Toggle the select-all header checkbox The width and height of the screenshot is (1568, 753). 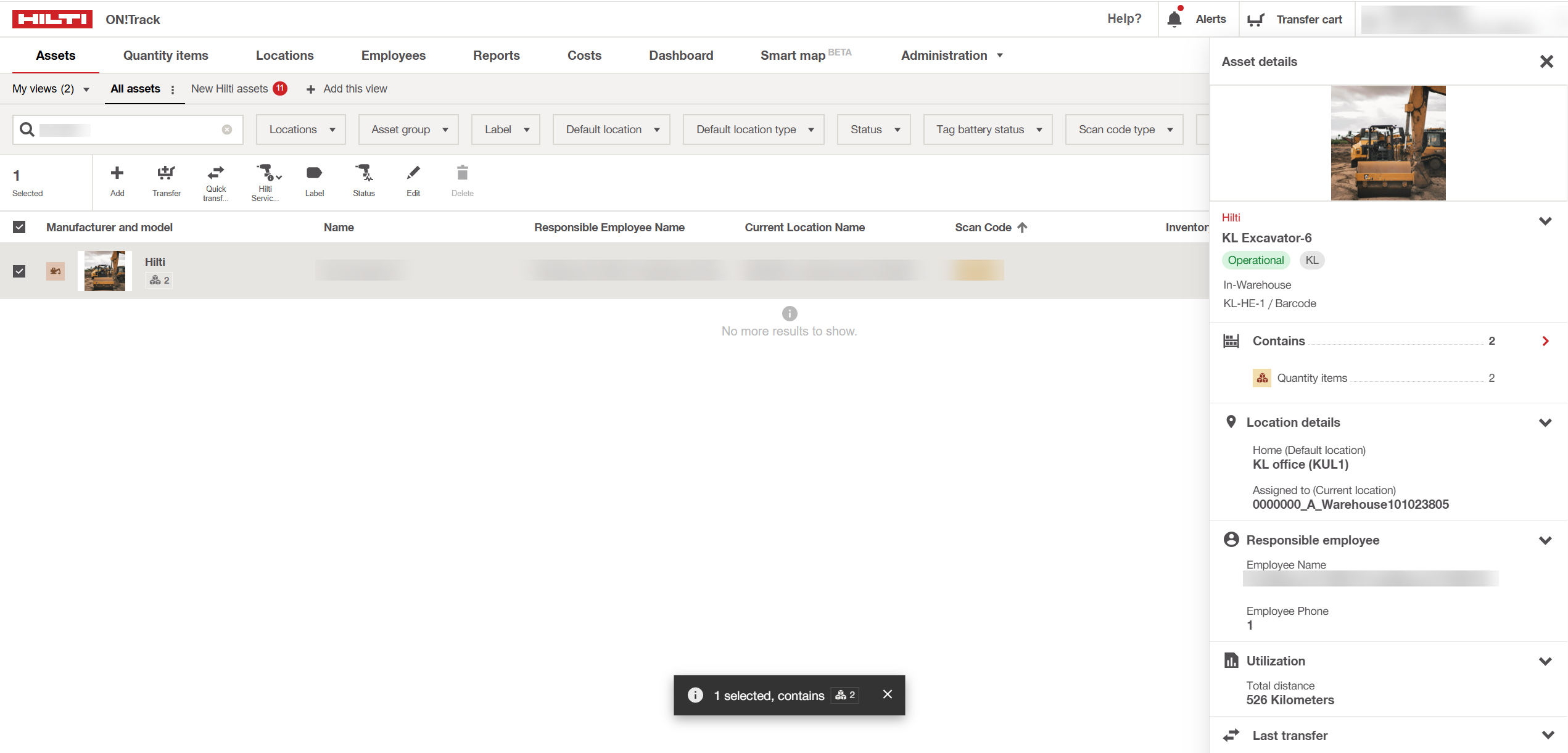pyautogui.click(x=20, y=227)
